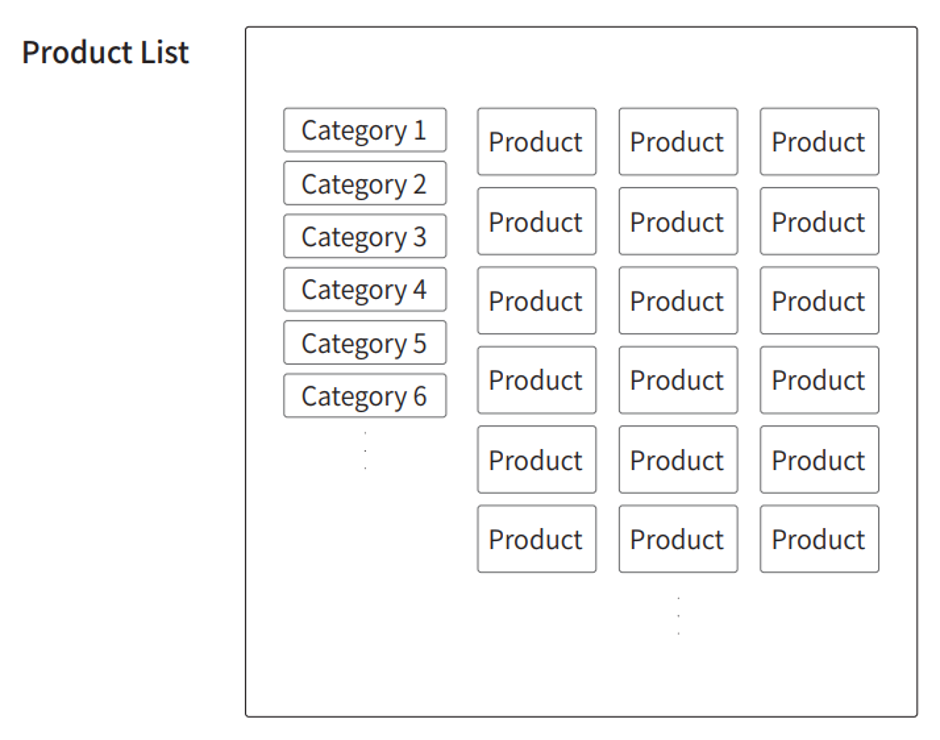Select Category 2 in the list

(364, 184)
